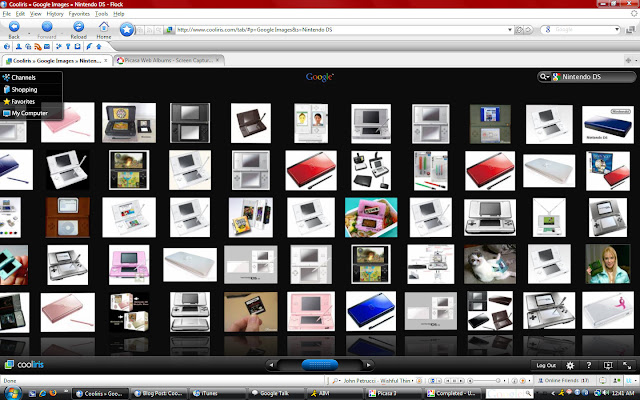The height and width of the screenshot is (400, 640).
Task: Switch to AIM taskbar button
Action: (335, 393)
